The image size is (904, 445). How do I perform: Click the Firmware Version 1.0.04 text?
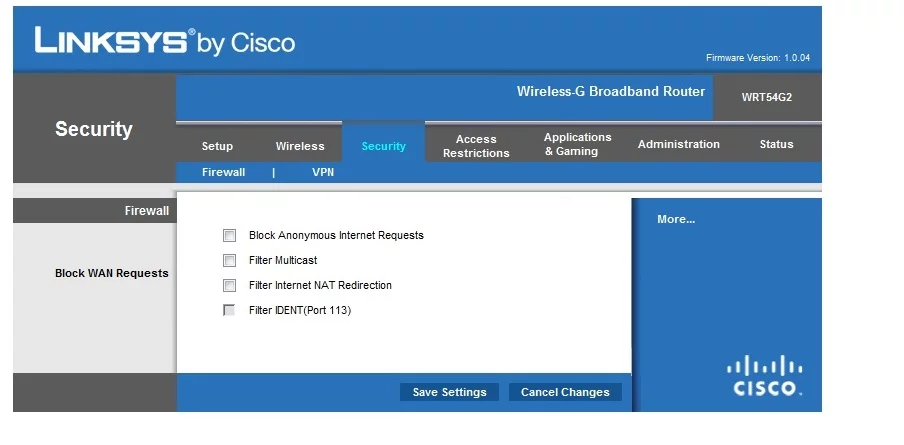coord(757,58)
